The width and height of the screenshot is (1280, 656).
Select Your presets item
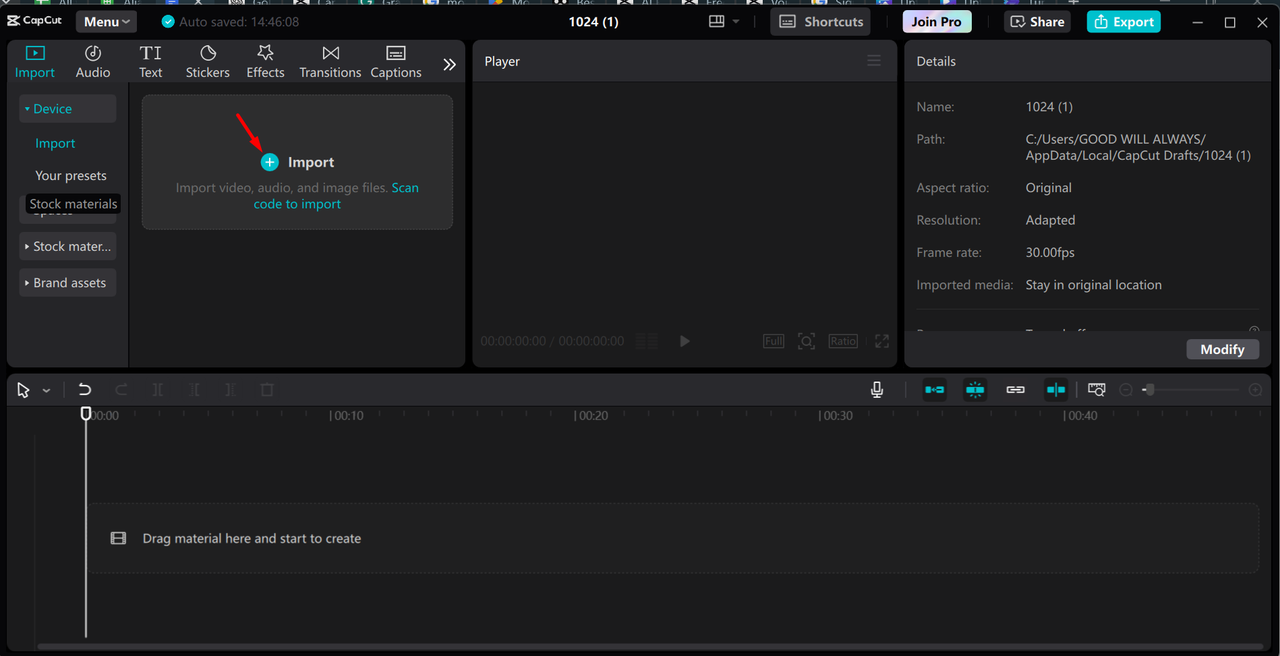[71, 175]
